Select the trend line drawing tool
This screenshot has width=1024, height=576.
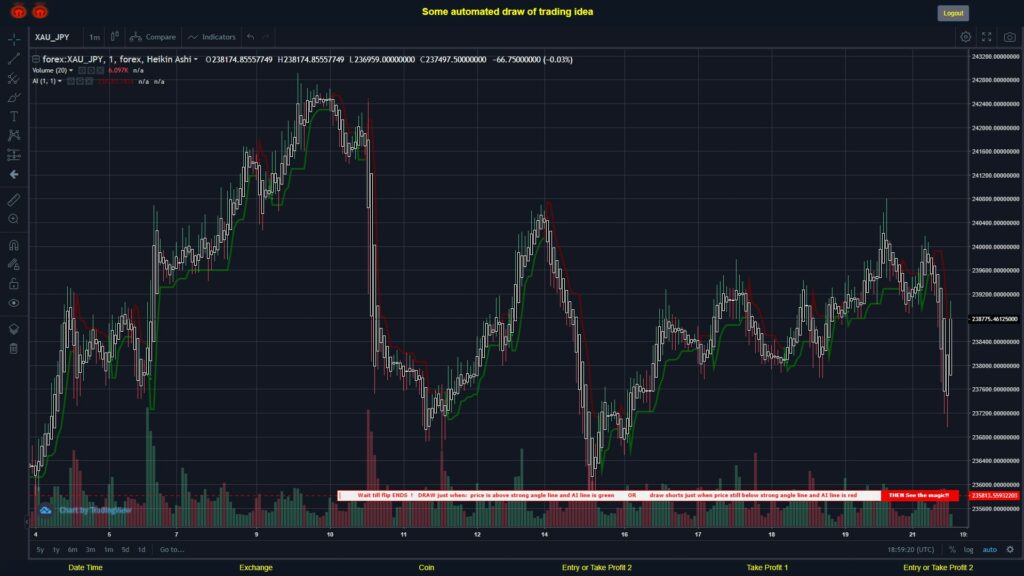click(x=14, y=59)
